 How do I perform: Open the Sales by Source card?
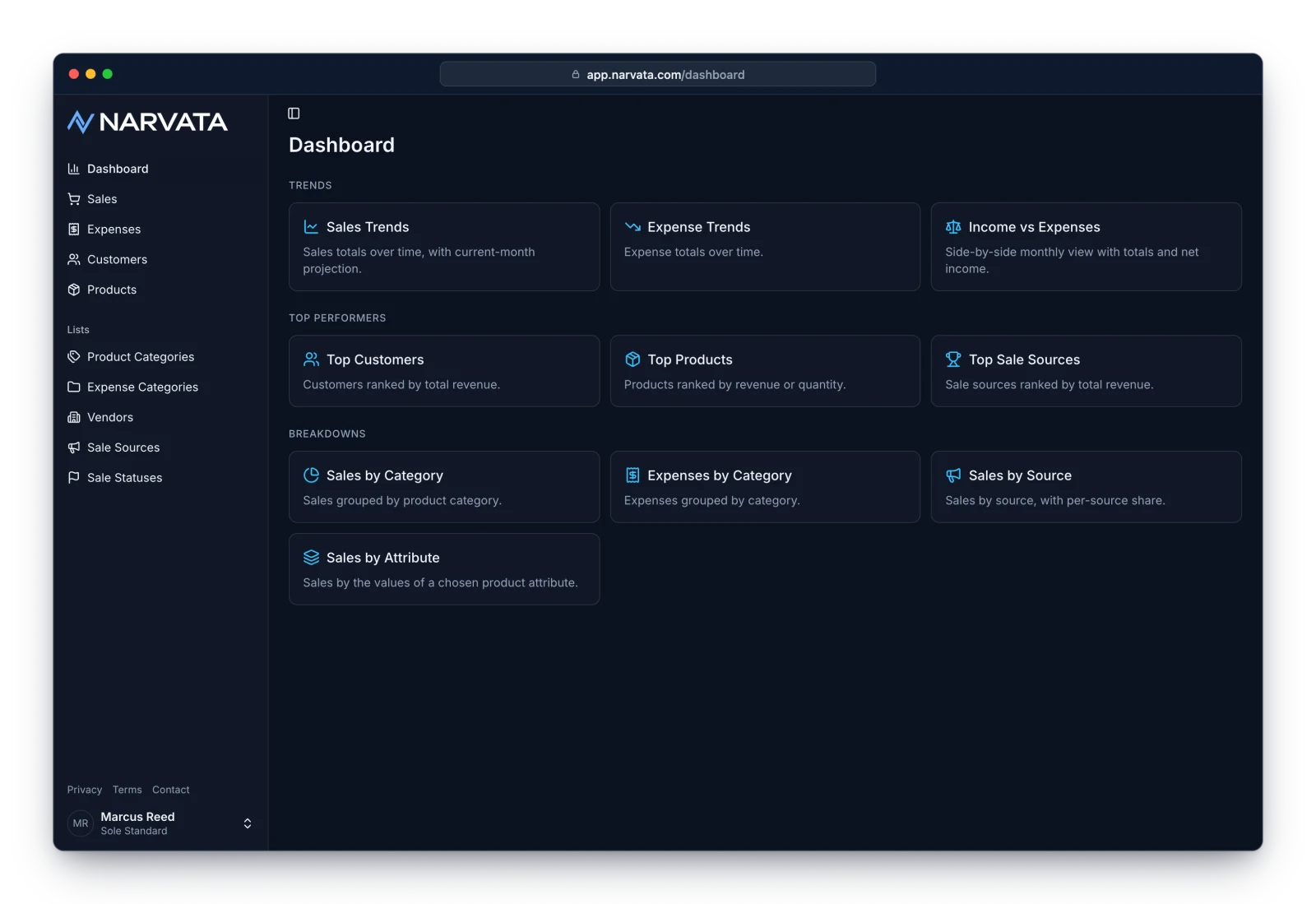[1086, 487]
